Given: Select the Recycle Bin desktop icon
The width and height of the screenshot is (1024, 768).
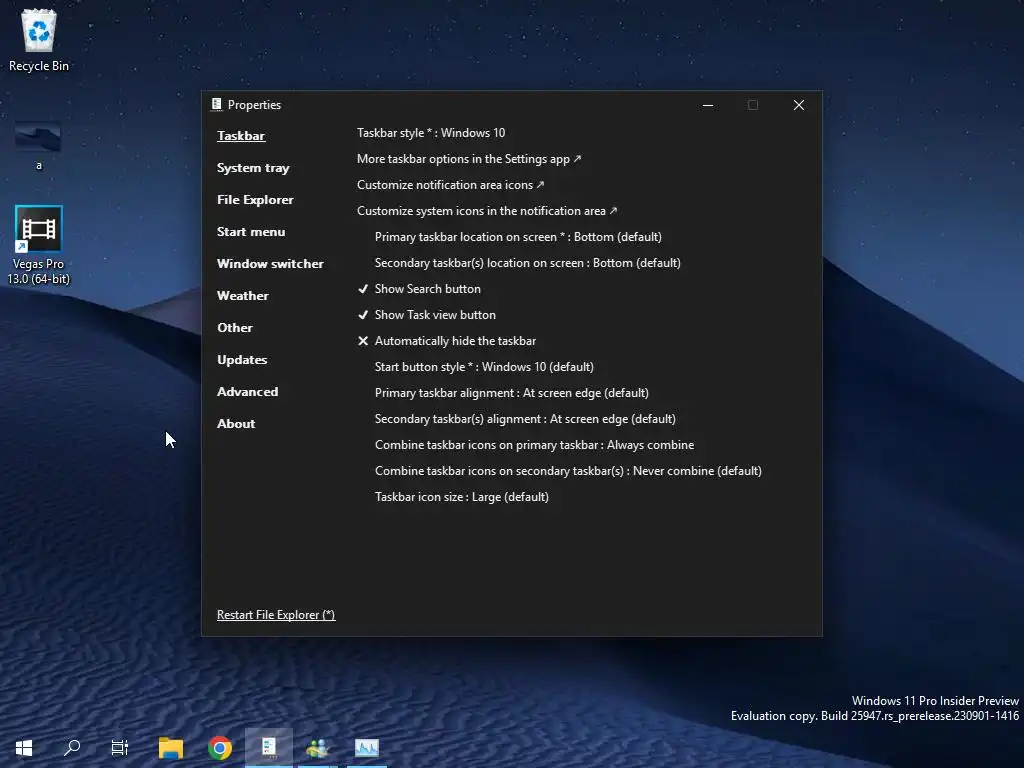Looking at the screenshot, I should pyautogui.click(x=39, y=40).
